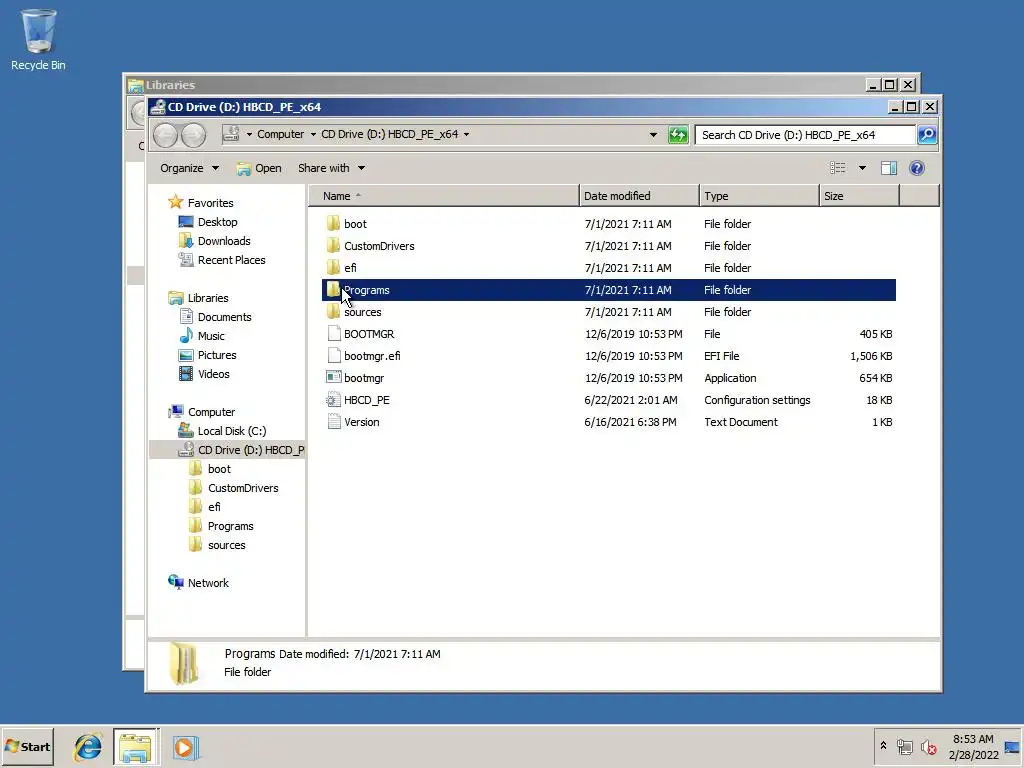Expand the CD Drive breadcrumb arrow

(x=466, y=134)
